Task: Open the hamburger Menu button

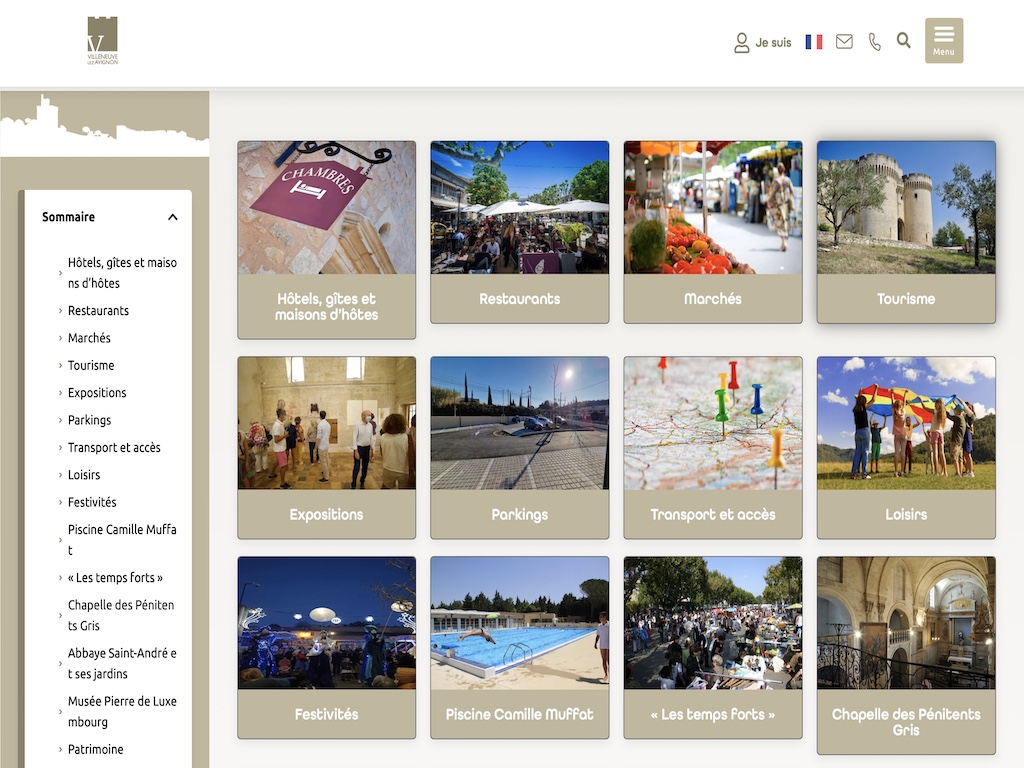Action: 943,40
